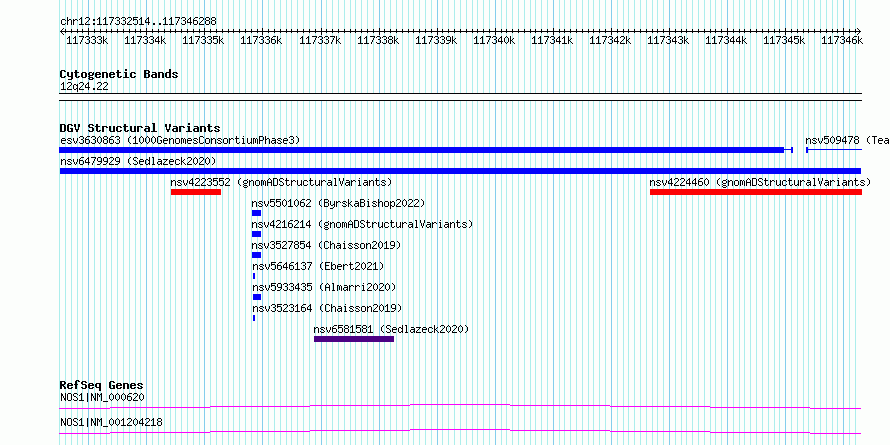
Task: Select nsv5501062 ByrskaBishop2022 label
Action: coord(338,204)
